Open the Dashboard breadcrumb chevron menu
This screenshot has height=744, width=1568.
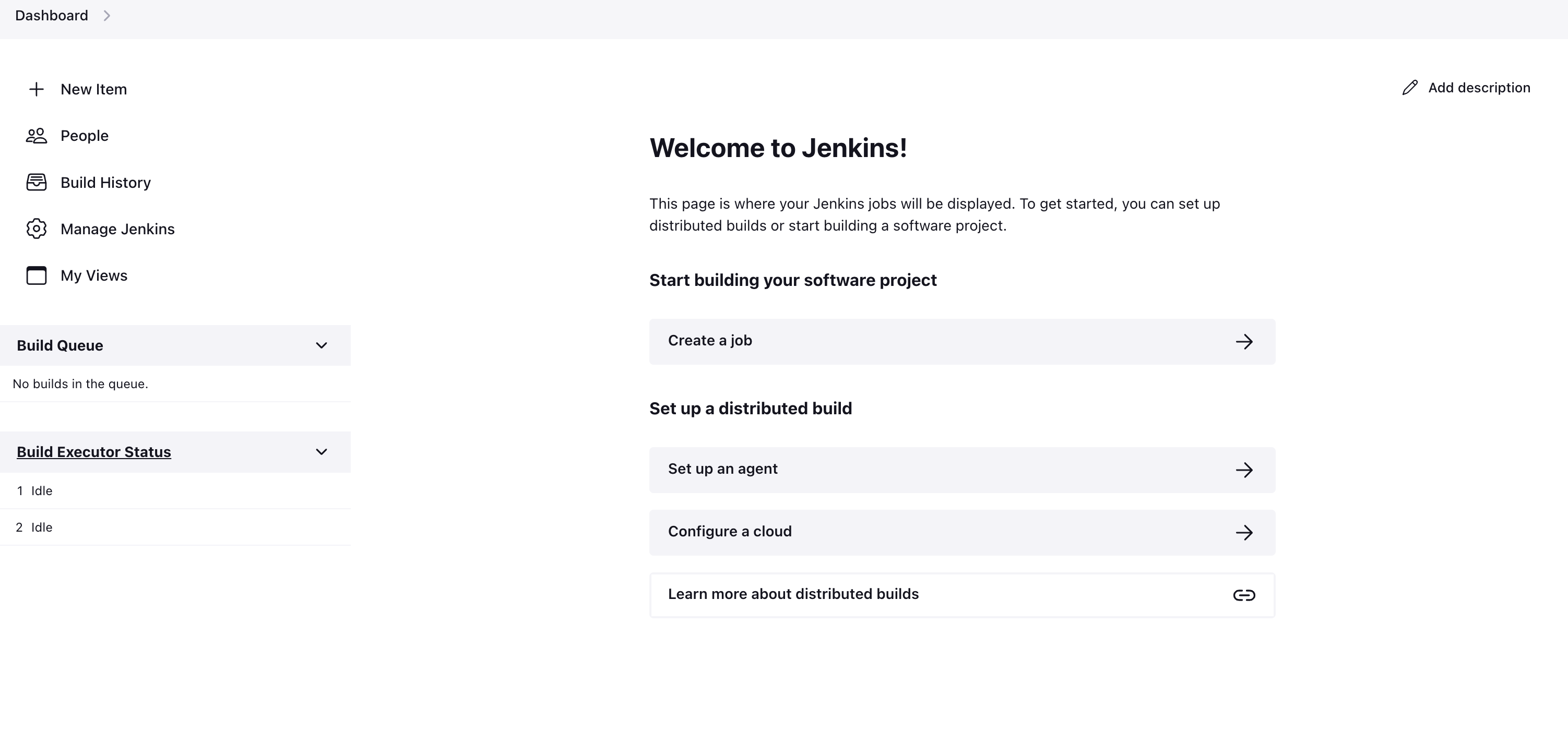[x=106, y=16]
